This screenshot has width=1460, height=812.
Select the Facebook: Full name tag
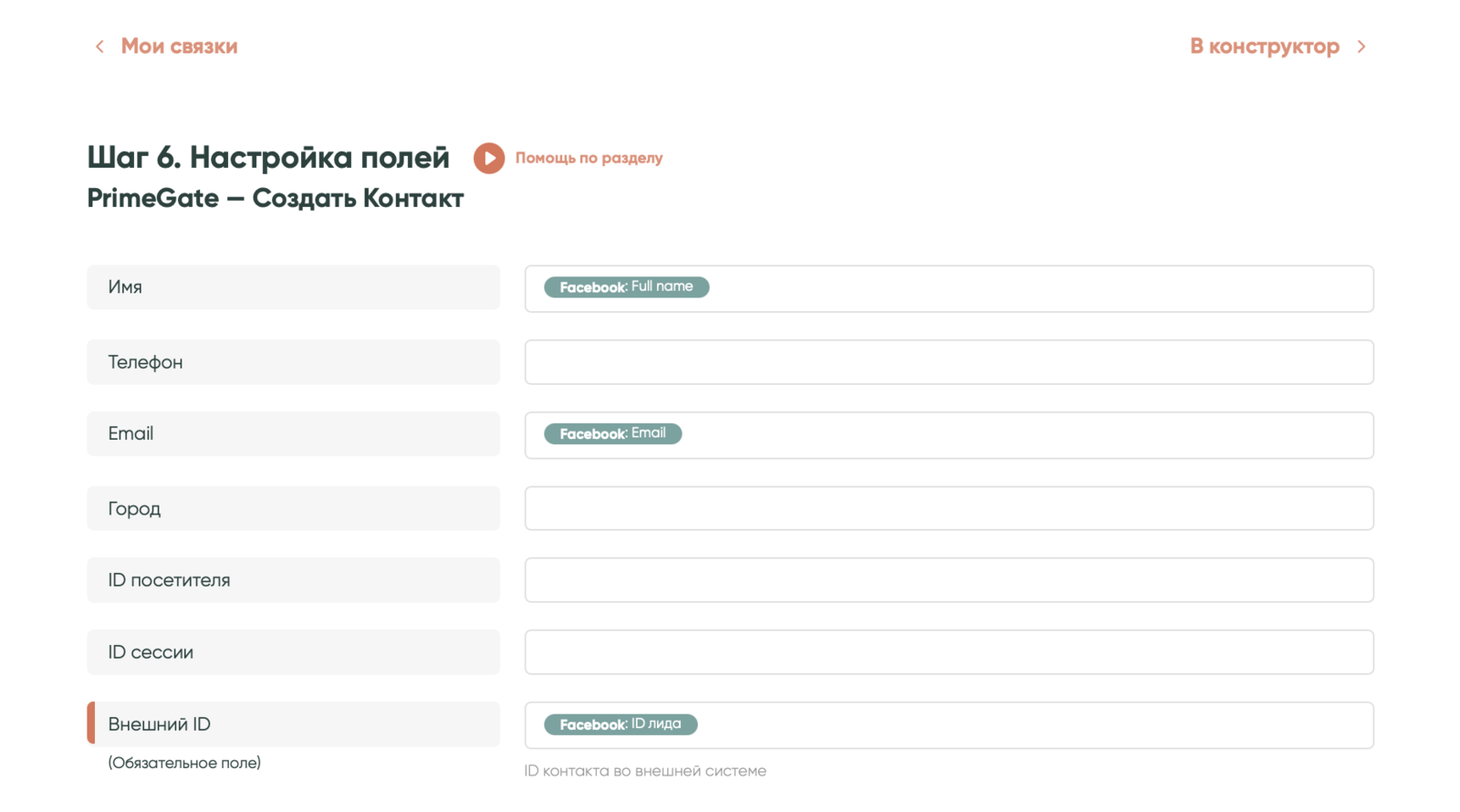click(x=626, y=287)
